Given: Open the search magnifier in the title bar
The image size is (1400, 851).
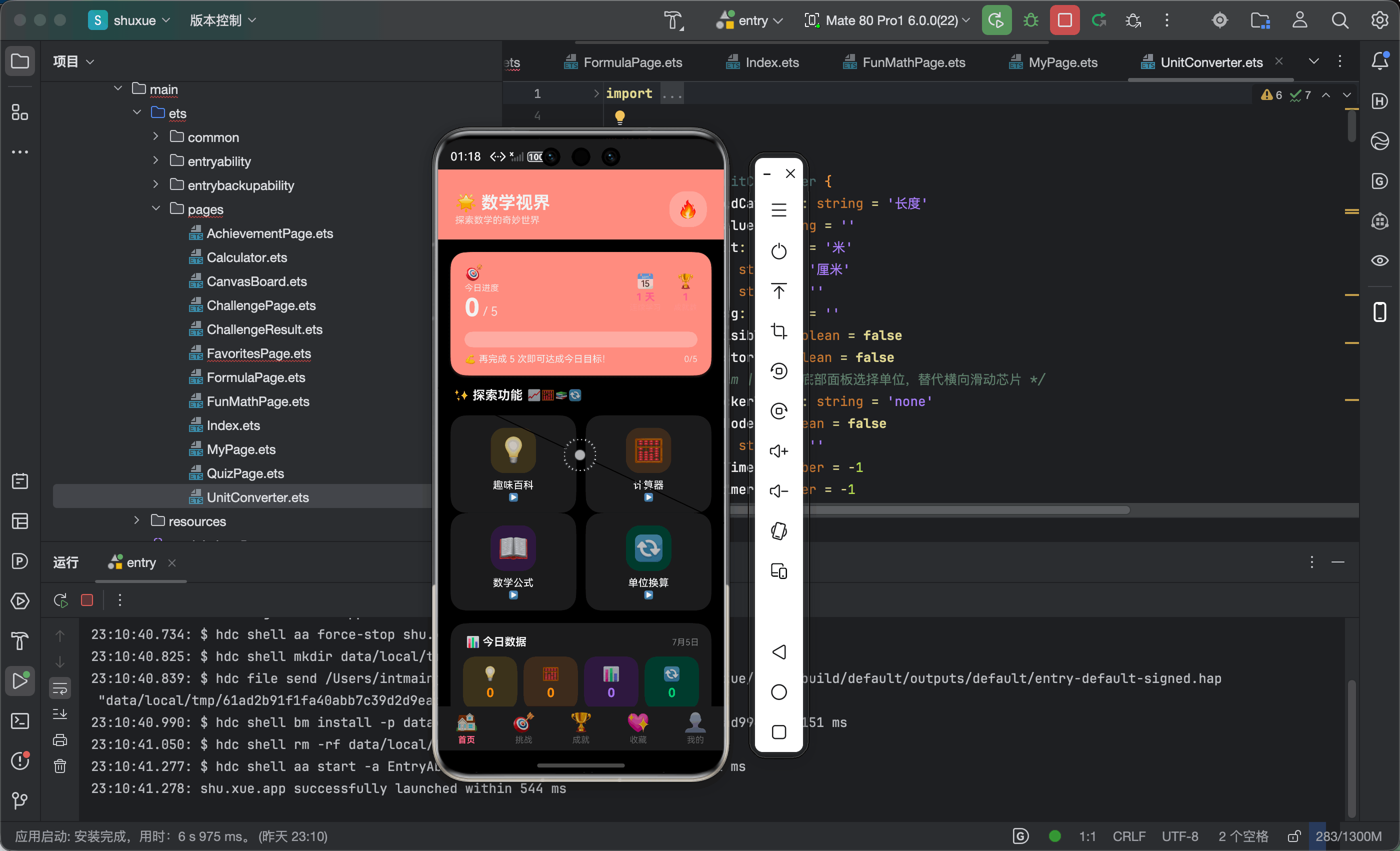Looking at the screenshot, I should 1340,20.
